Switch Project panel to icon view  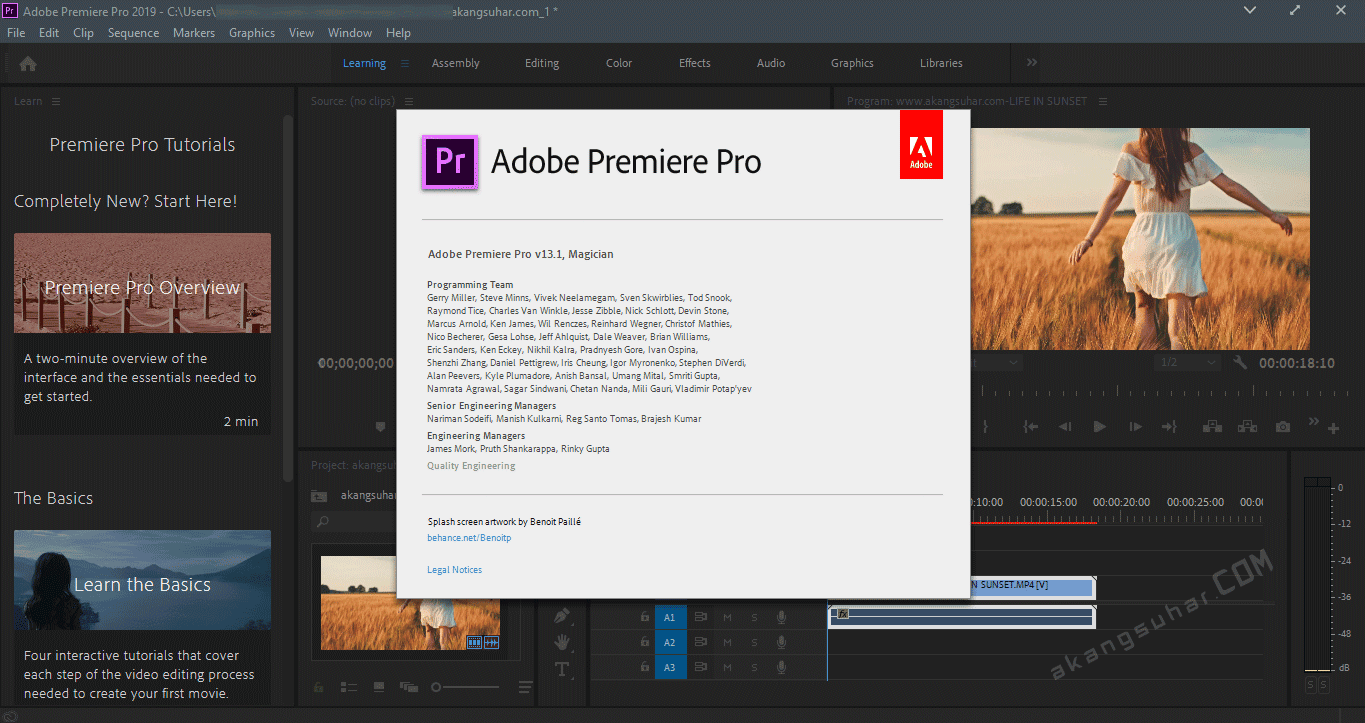379,687
